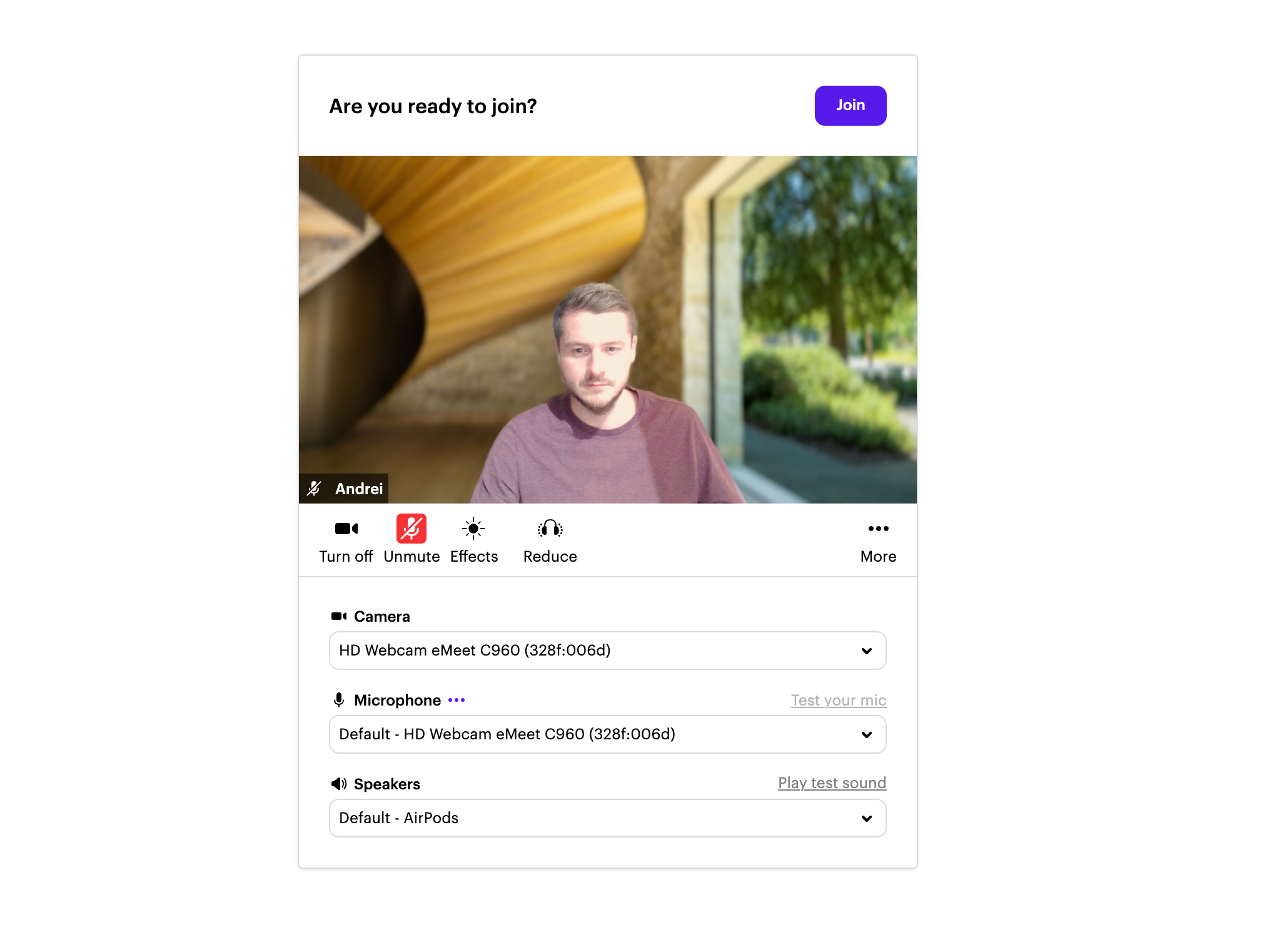Click the Join button
Screen dimensions: 1282x952
850,106
